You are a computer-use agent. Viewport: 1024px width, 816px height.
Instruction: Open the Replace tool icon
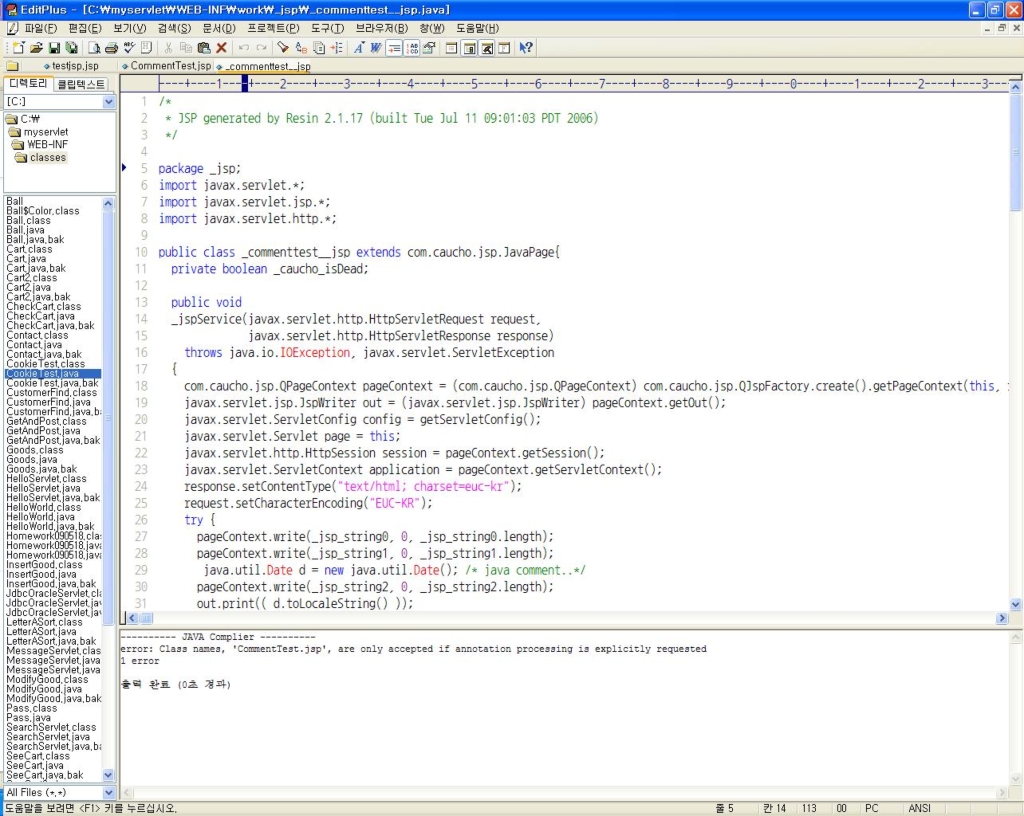[x=301, y=48]
